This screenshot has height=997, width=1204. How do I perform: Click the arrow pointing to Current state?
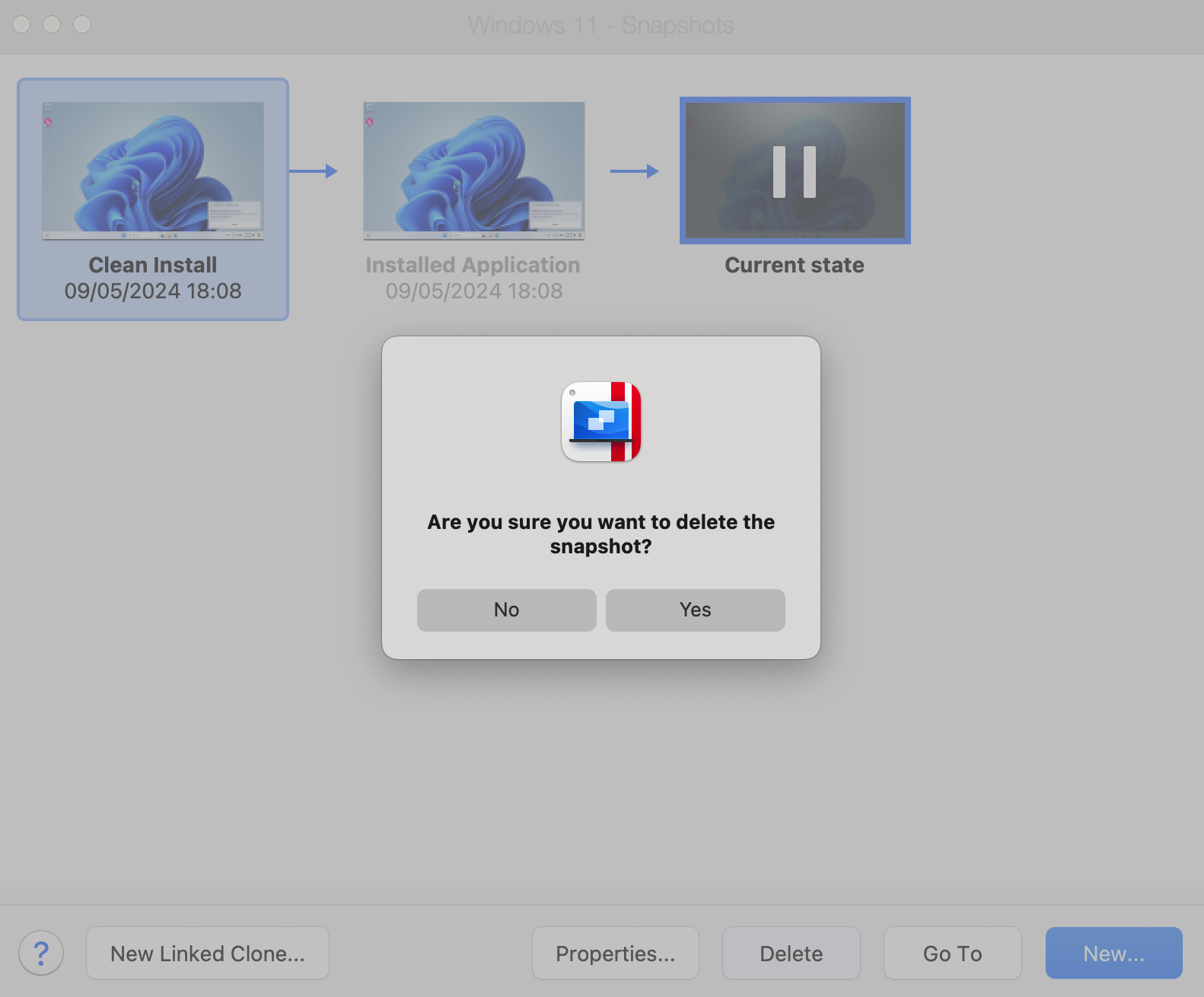(x=634, y=171)
